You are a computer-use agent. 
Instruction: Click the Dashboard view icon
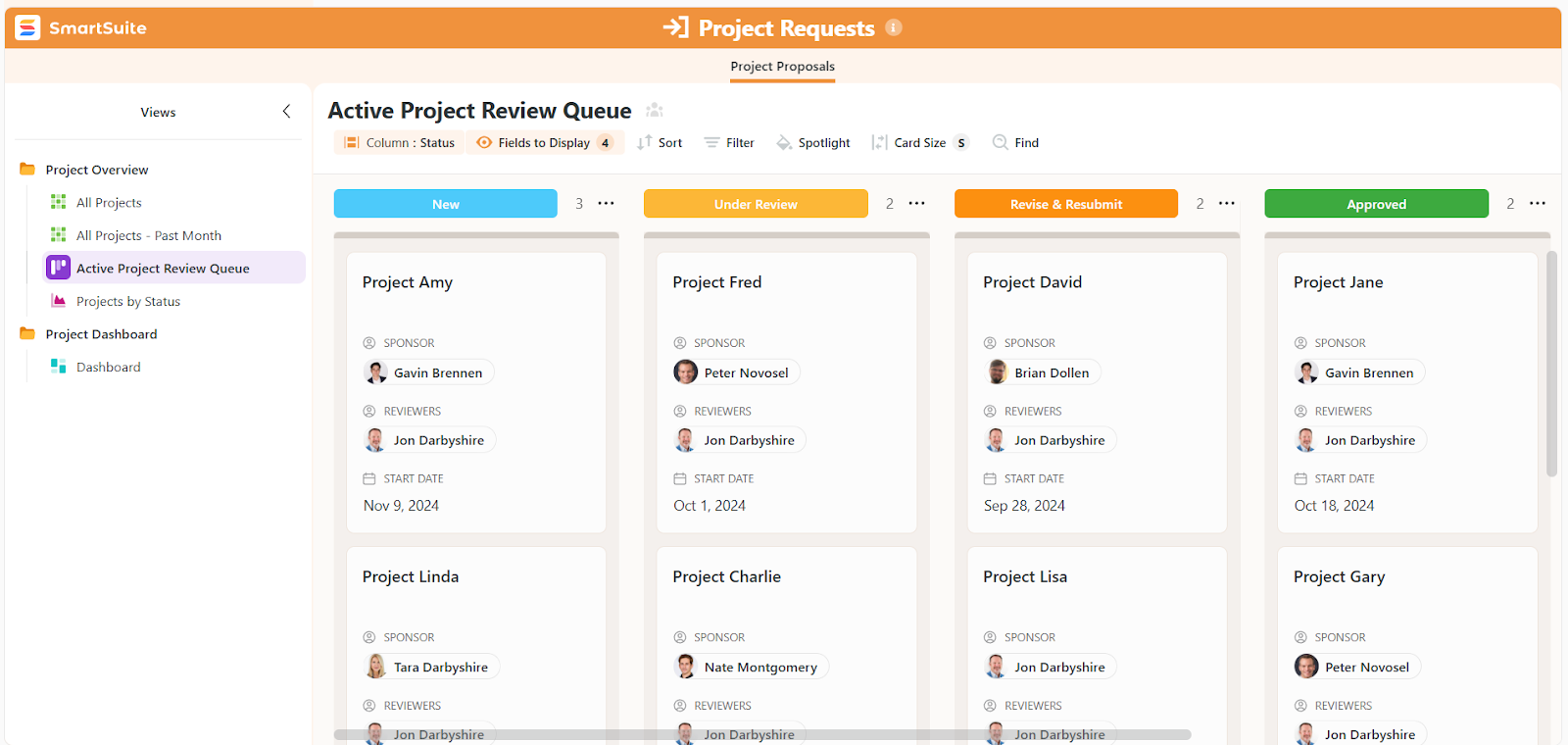tap(58, 367)
